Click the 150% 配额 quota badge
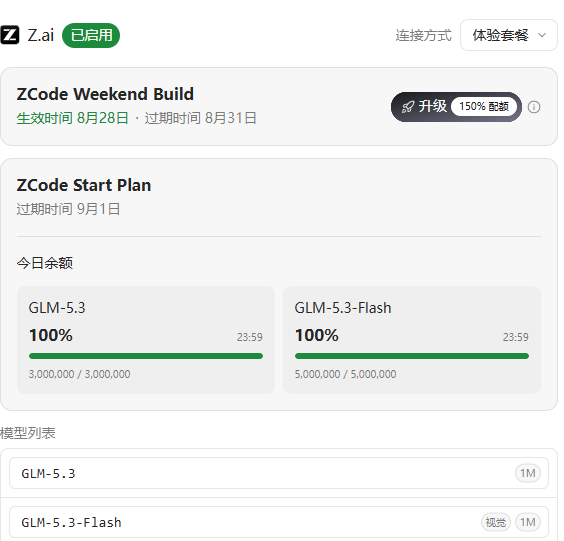This screenshot has width=564, height=541. point(484,107)
